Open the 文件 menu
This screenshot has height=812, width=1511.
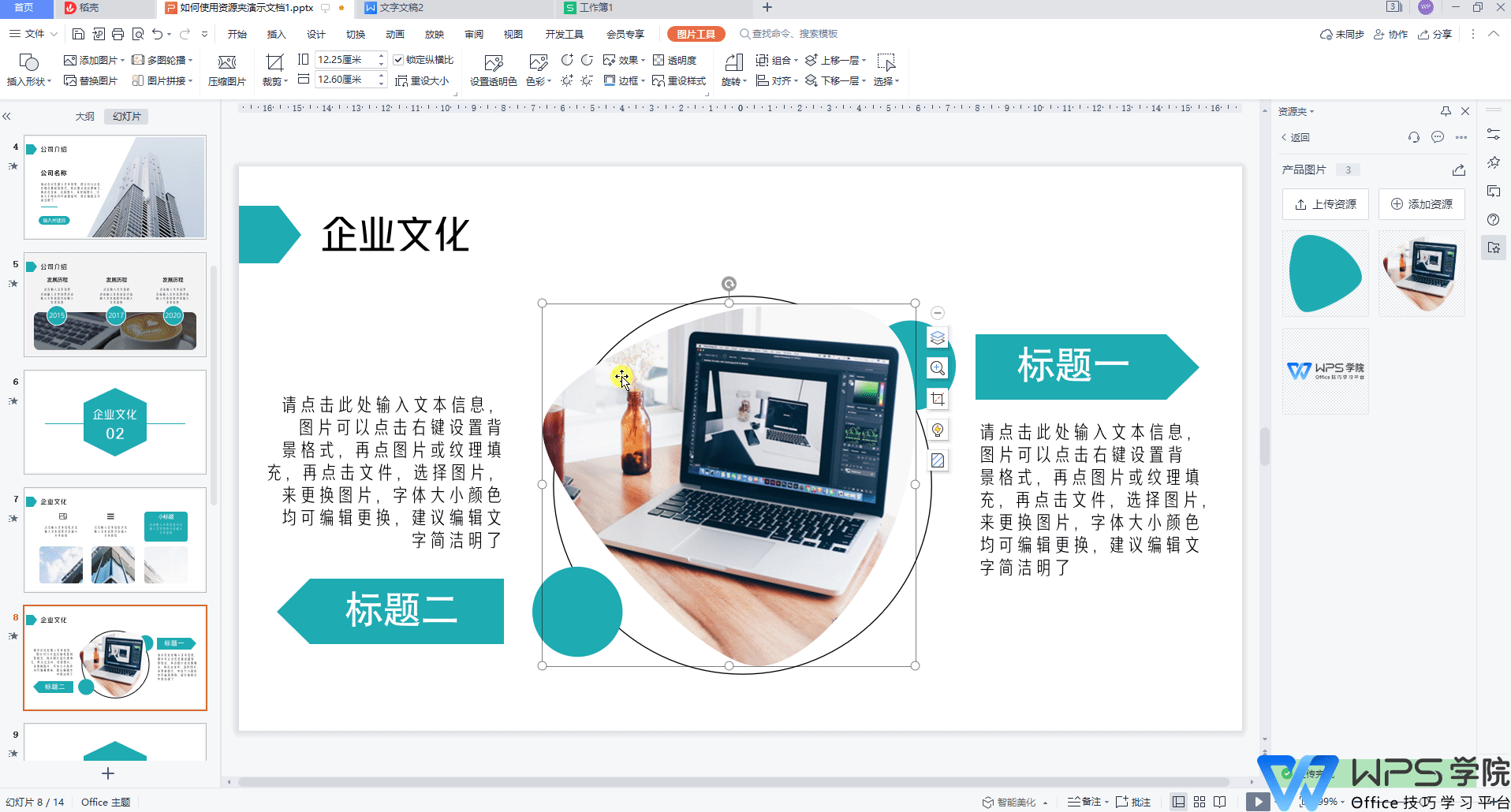33,34
